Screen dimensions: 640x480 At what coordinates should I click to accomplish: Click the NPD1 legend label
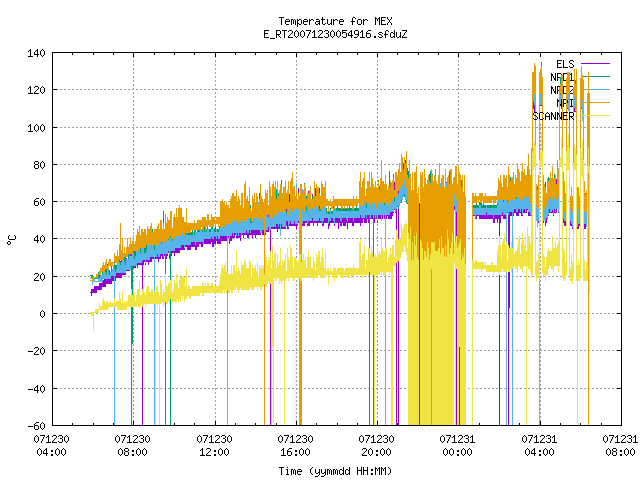coord(562,77)
